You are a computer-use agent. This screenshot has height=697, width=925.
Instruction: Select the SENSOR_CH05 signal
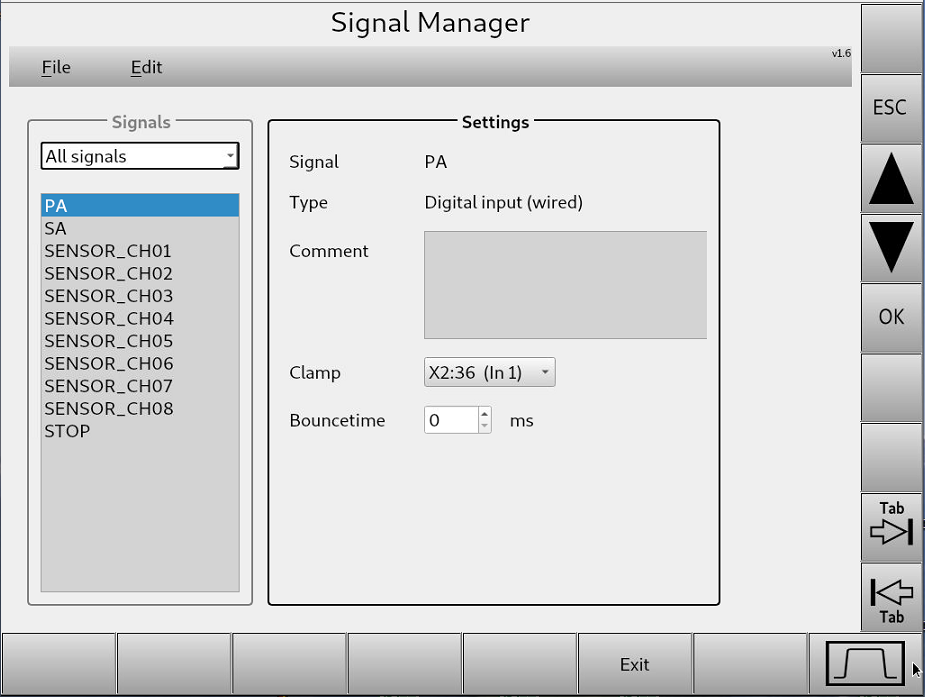[x=108, y=340]
